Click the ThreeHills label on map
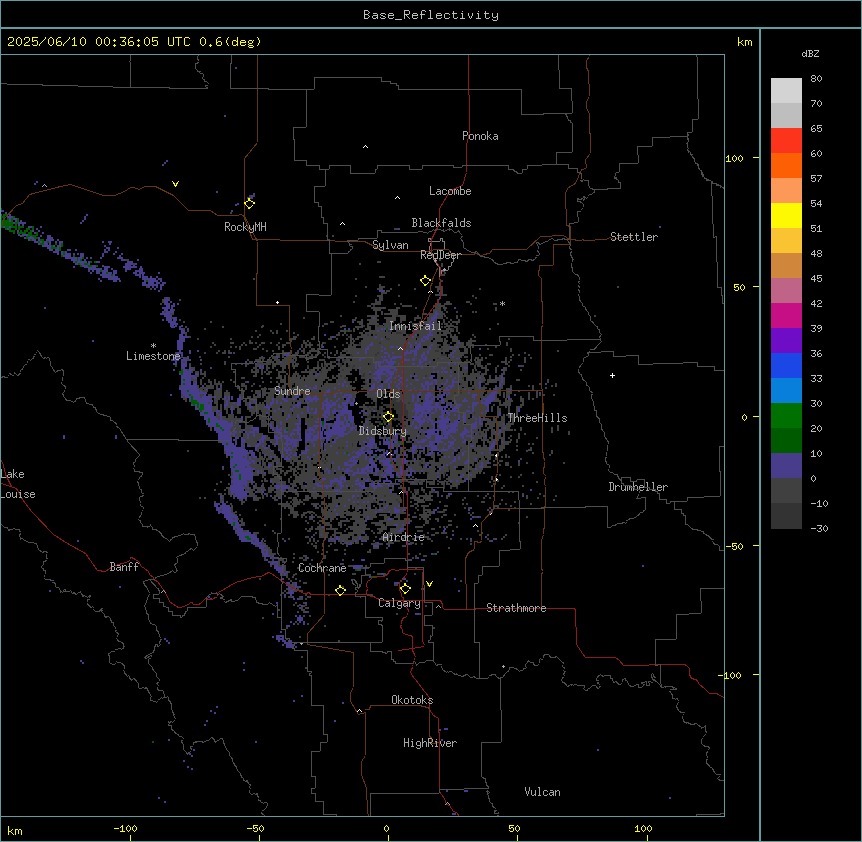 click(x=537, y=418)
